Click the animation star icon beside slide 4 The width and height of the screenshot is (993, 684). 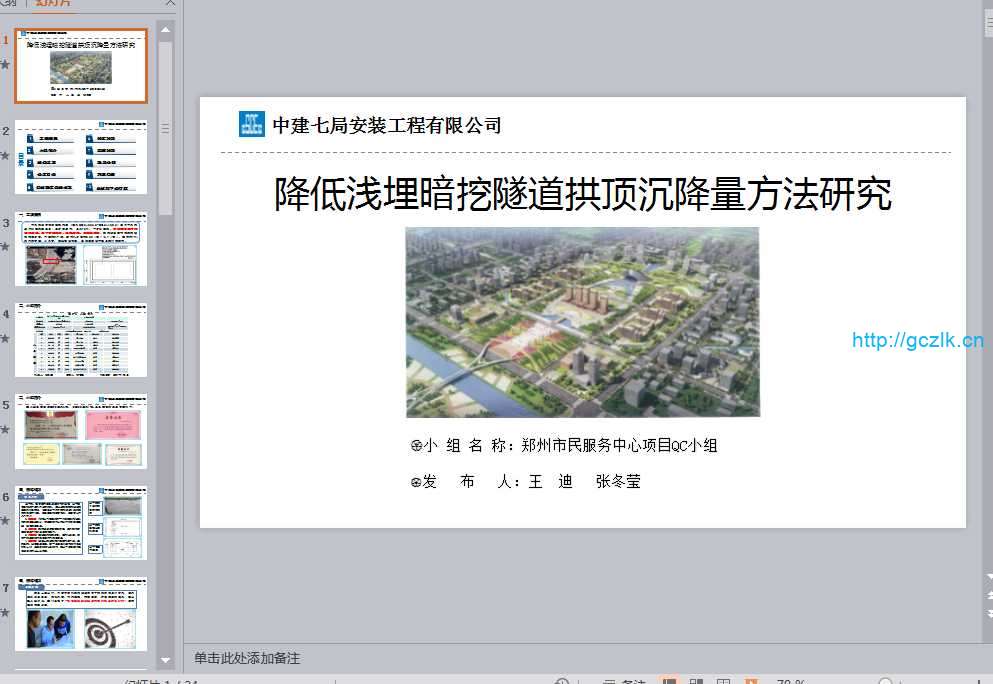(5, 338)
